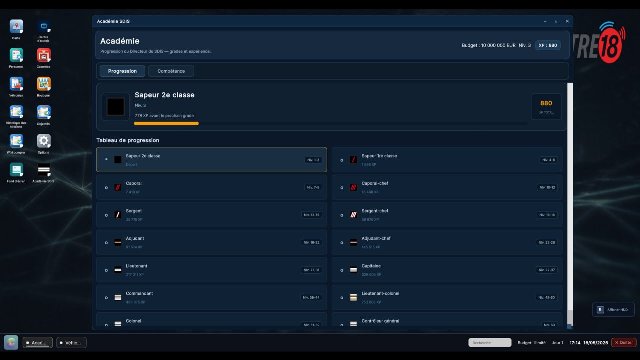Switch to the Progression tab

122,71
